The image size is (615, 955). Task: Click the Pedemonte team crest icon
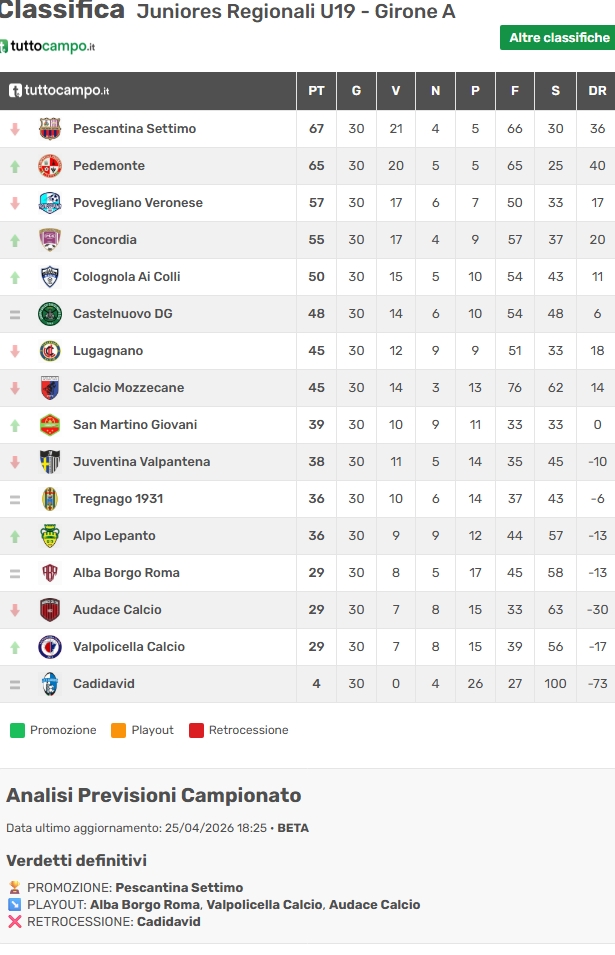pos(50,166)
